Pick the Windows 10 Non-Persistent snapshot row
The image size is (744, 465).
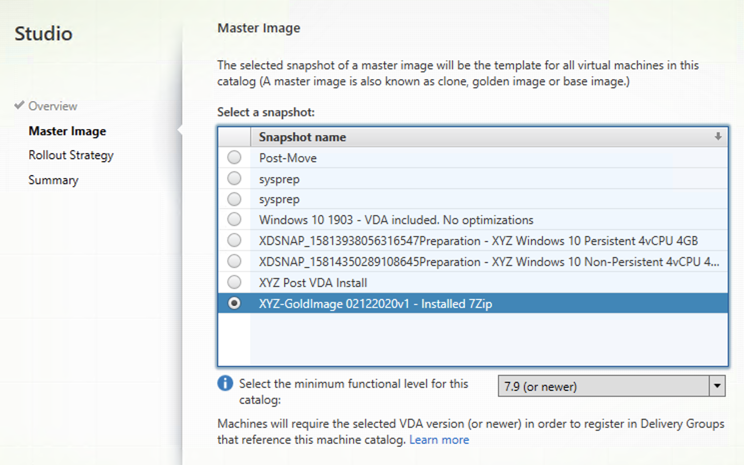click(x=473, y=261)
